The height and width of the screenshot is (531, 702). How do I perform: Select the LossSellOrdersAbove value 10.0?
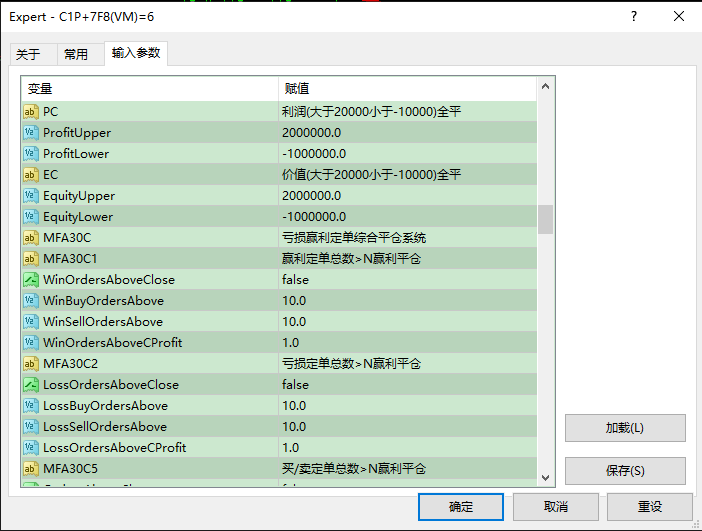click(294, 427)
